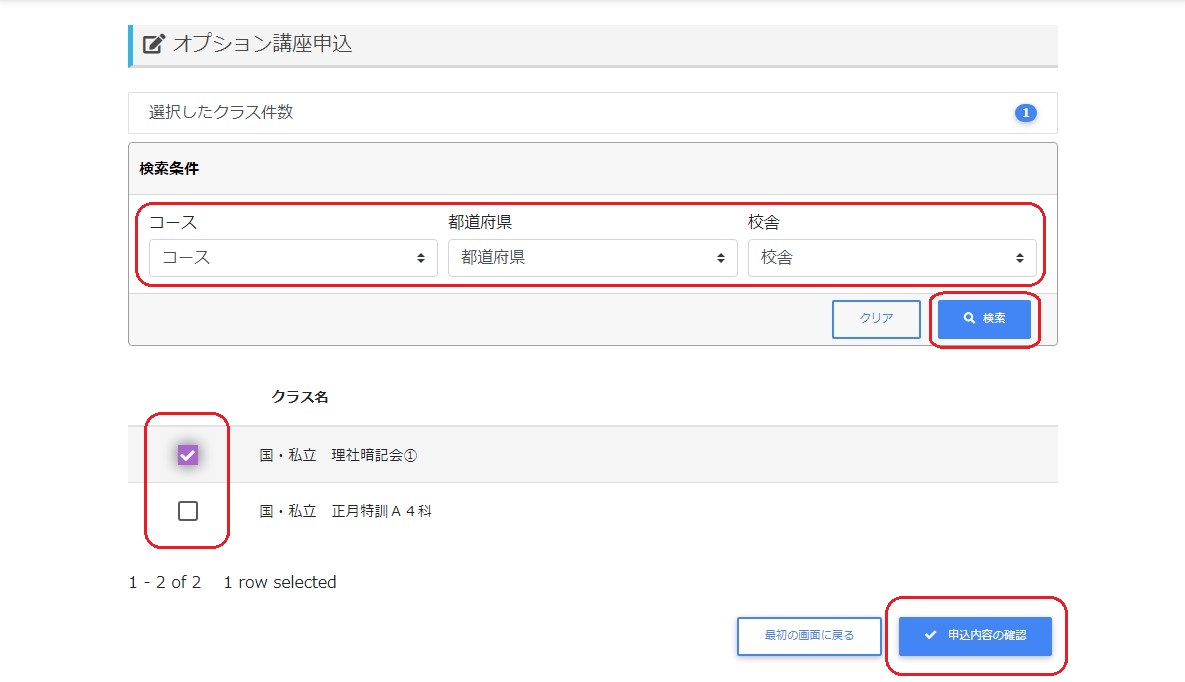The image size is (1185, 682).
Task: Click the blue selected-count badge showing 1
Action: (1025, 113)
